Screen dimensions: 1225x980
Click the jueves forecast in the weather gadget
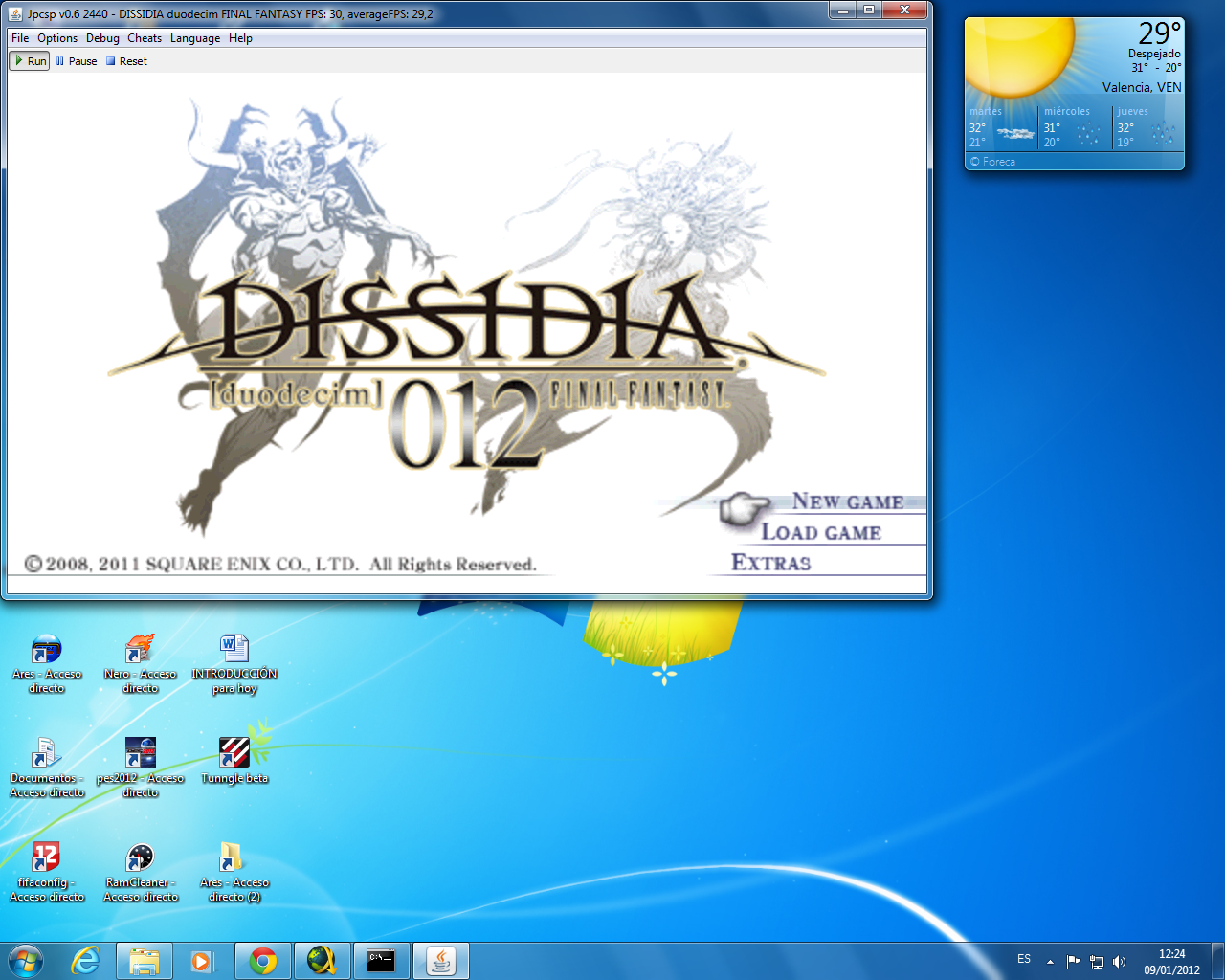click(x=1148, y=127)
